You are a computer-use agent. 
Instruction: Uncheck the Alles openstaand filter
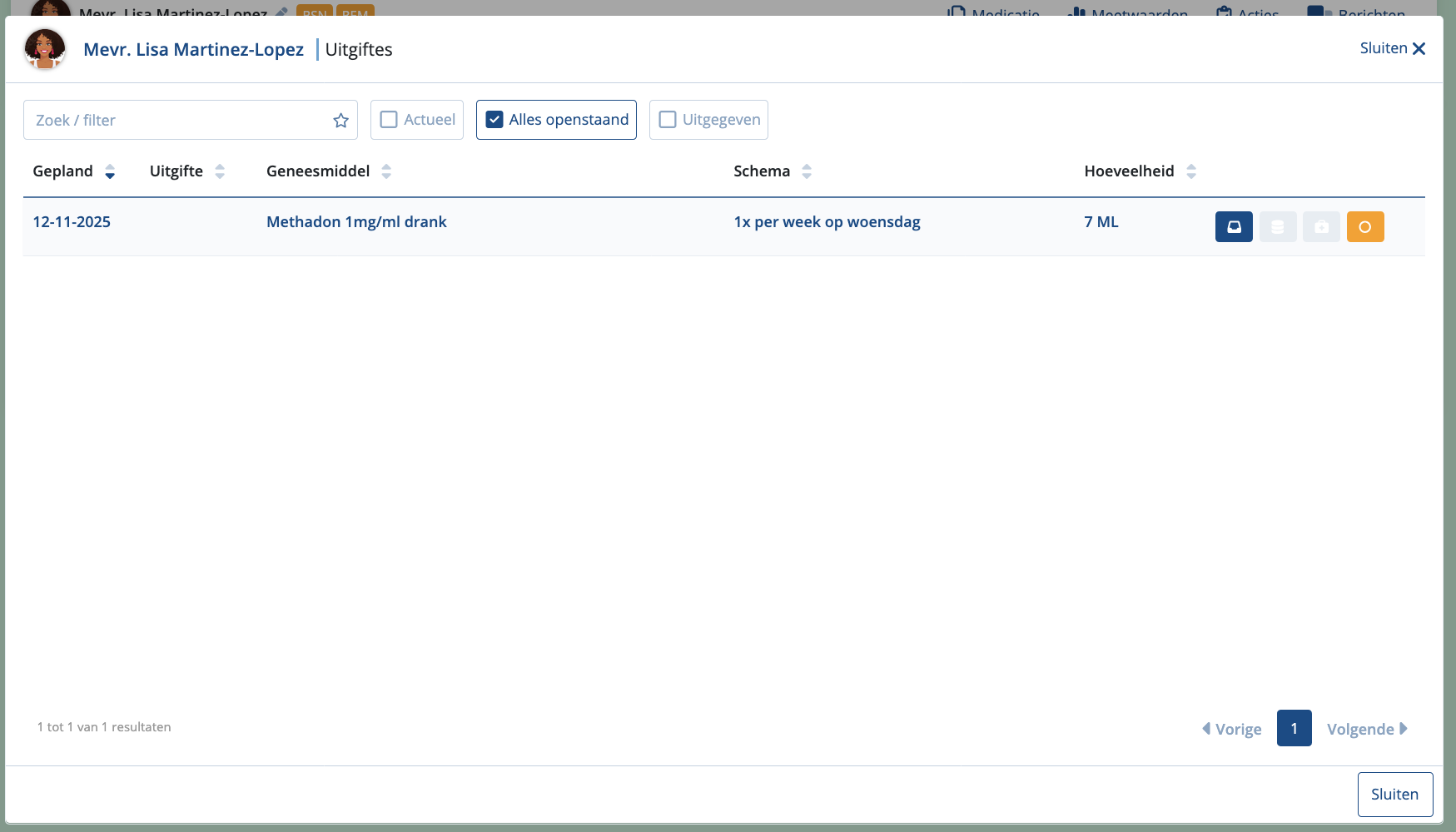tap(494, 120)
